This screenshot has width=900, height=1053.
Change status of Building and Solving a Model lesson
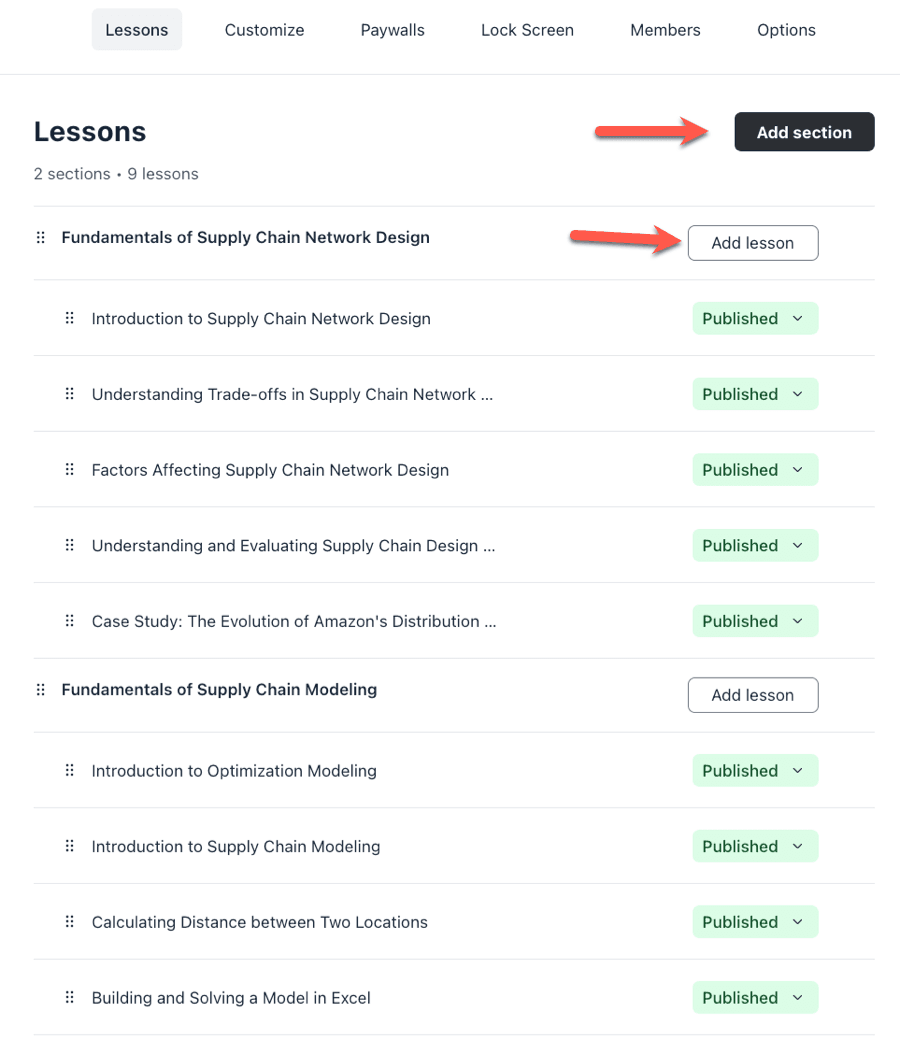point(755,998)
